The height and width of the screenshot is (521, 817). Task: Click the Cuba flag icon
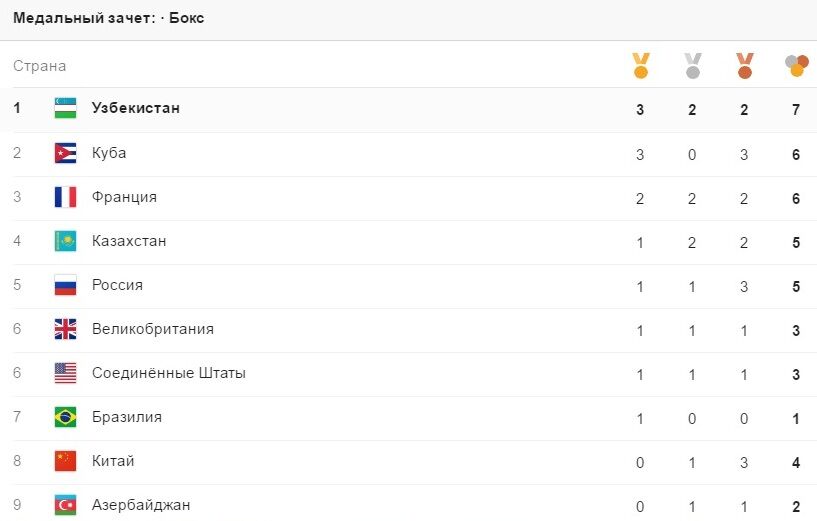pos(65,153)
